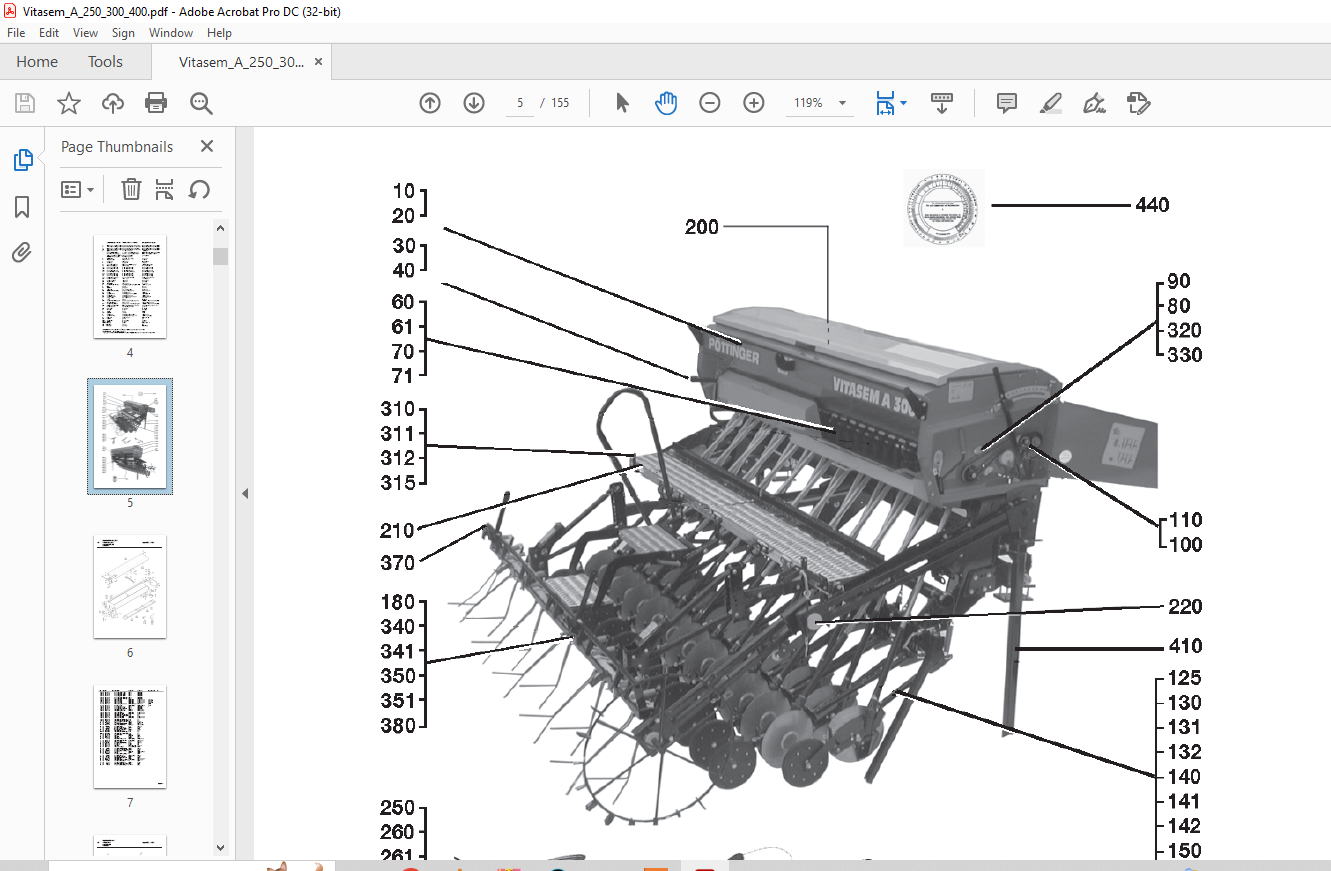Open the Attachments paperclip panel icon
This screenshot has width=1331, height=871.
[22, 252]
